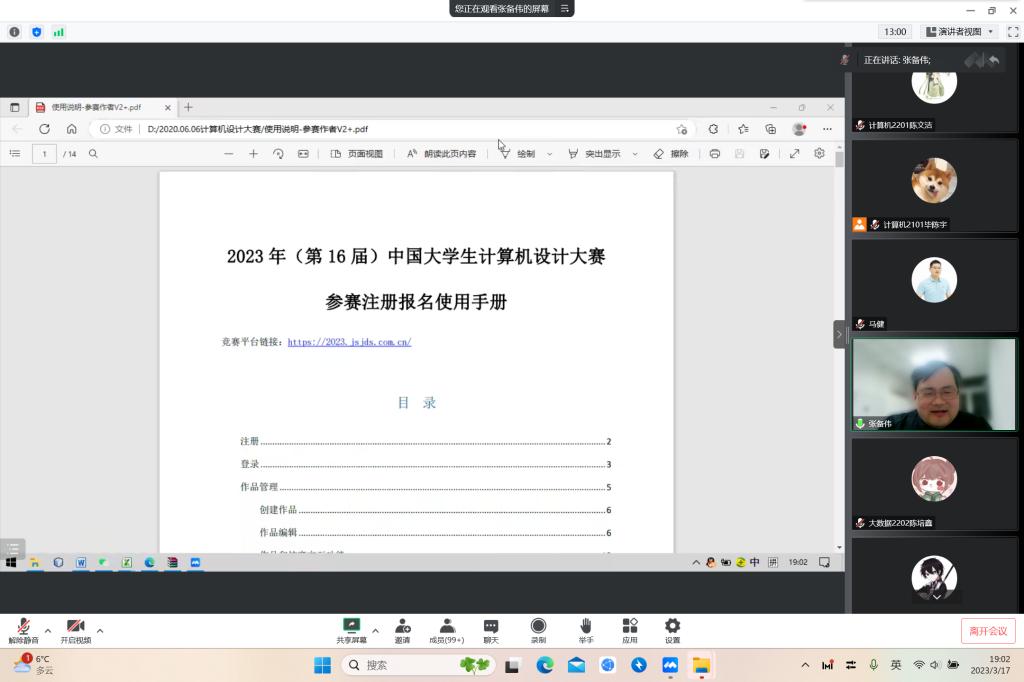Select participant 马健 in video list

pyautogui.click(x=934, y=285)
